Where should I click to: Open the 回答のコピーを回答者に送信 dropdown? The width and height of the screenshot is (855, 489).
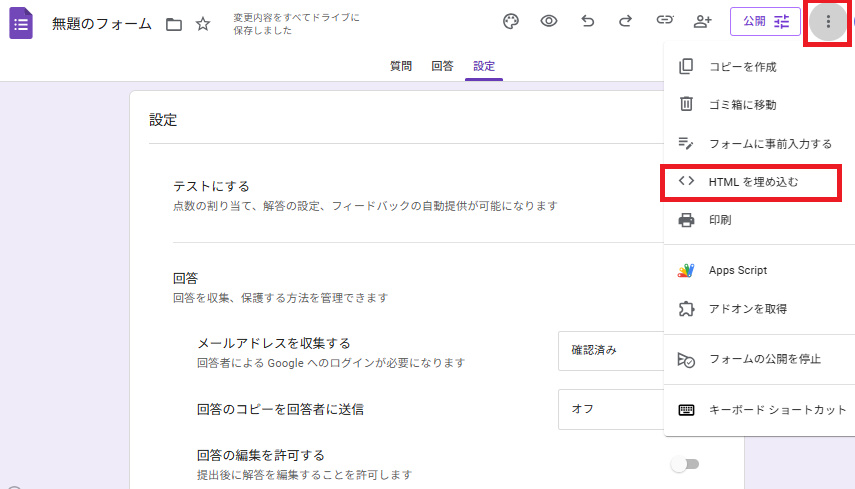point(610,409)
